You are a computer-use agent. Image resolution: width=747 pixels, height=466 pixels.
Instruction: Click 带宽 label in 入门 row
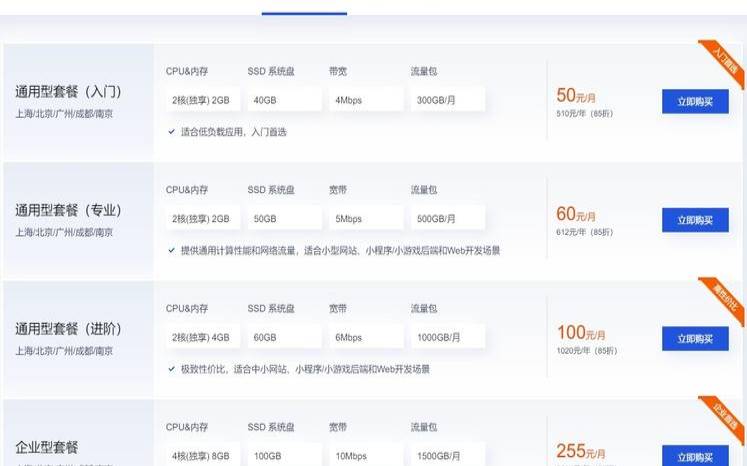point(338,71)
